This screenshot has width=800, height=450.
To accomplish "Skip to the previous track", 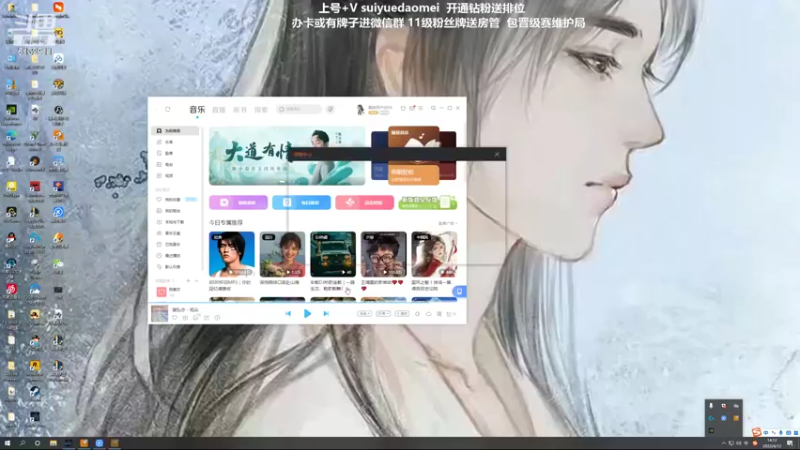I will [288, 313].
